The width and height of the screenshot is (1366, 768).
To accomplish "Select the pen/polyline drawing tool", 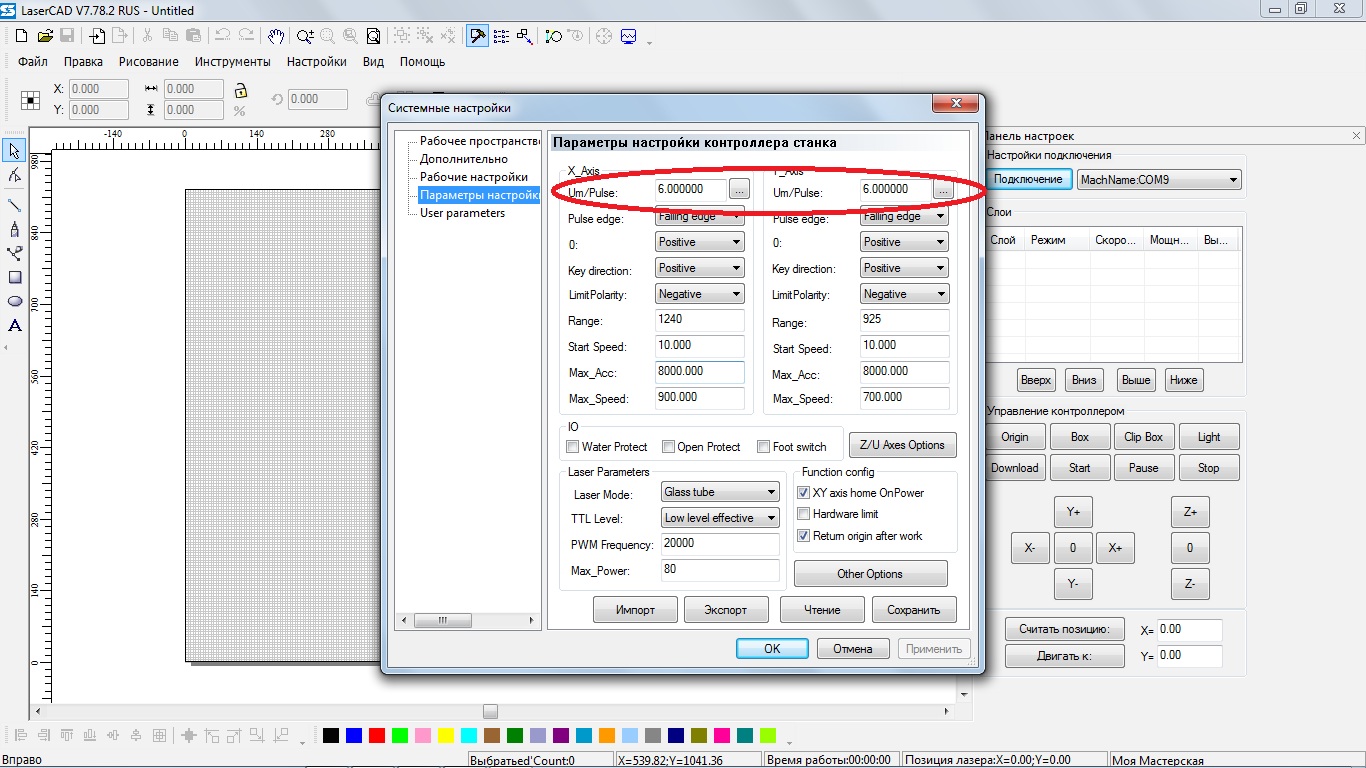I will coord(15,229).
